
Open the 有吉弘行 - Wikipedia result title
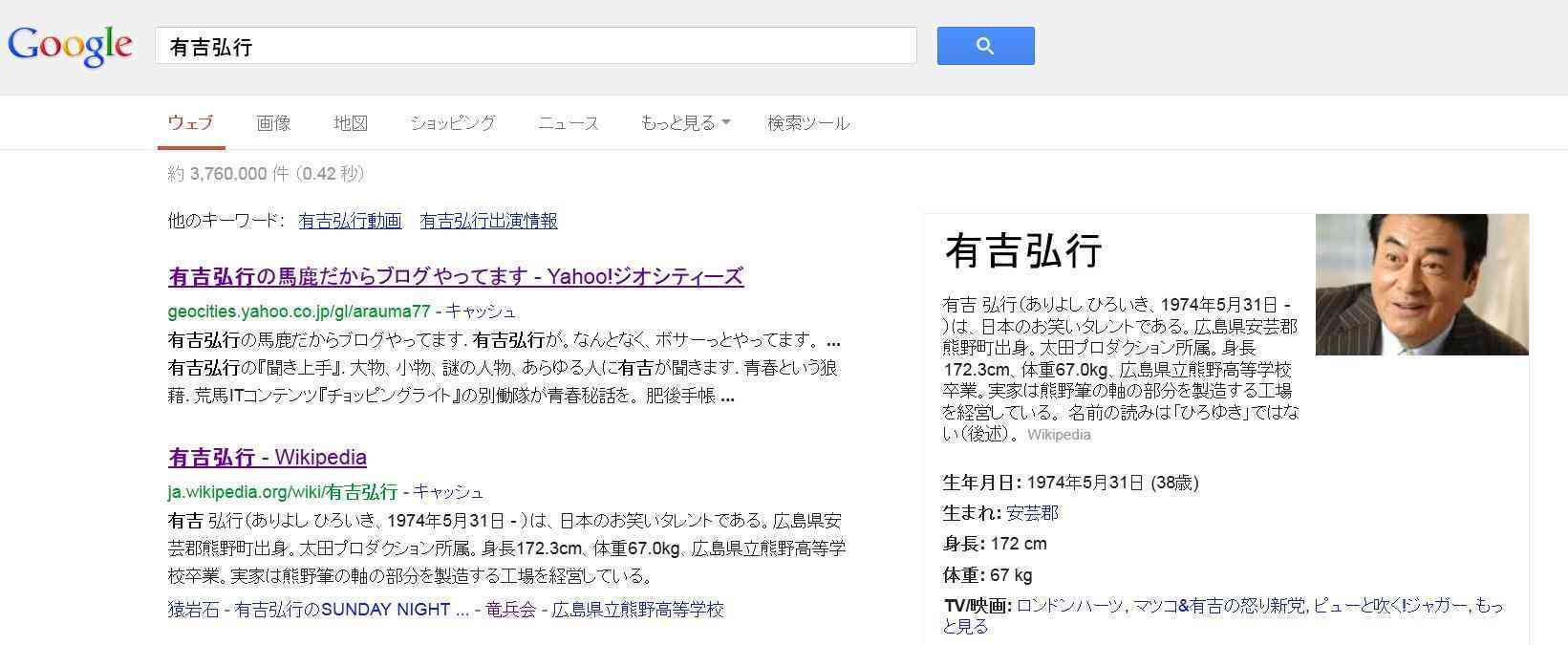point(268,457)
